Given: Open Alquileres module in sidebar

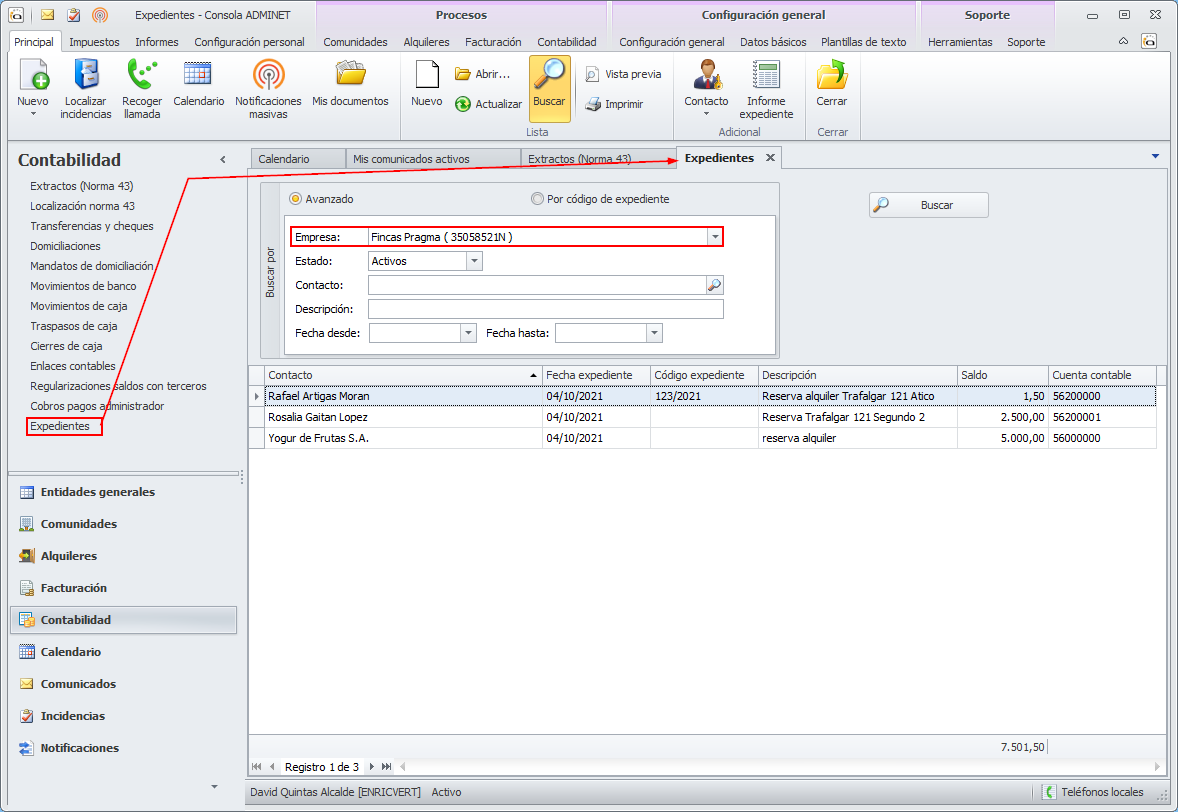Looking at the screenshot, I should [123, 556].
